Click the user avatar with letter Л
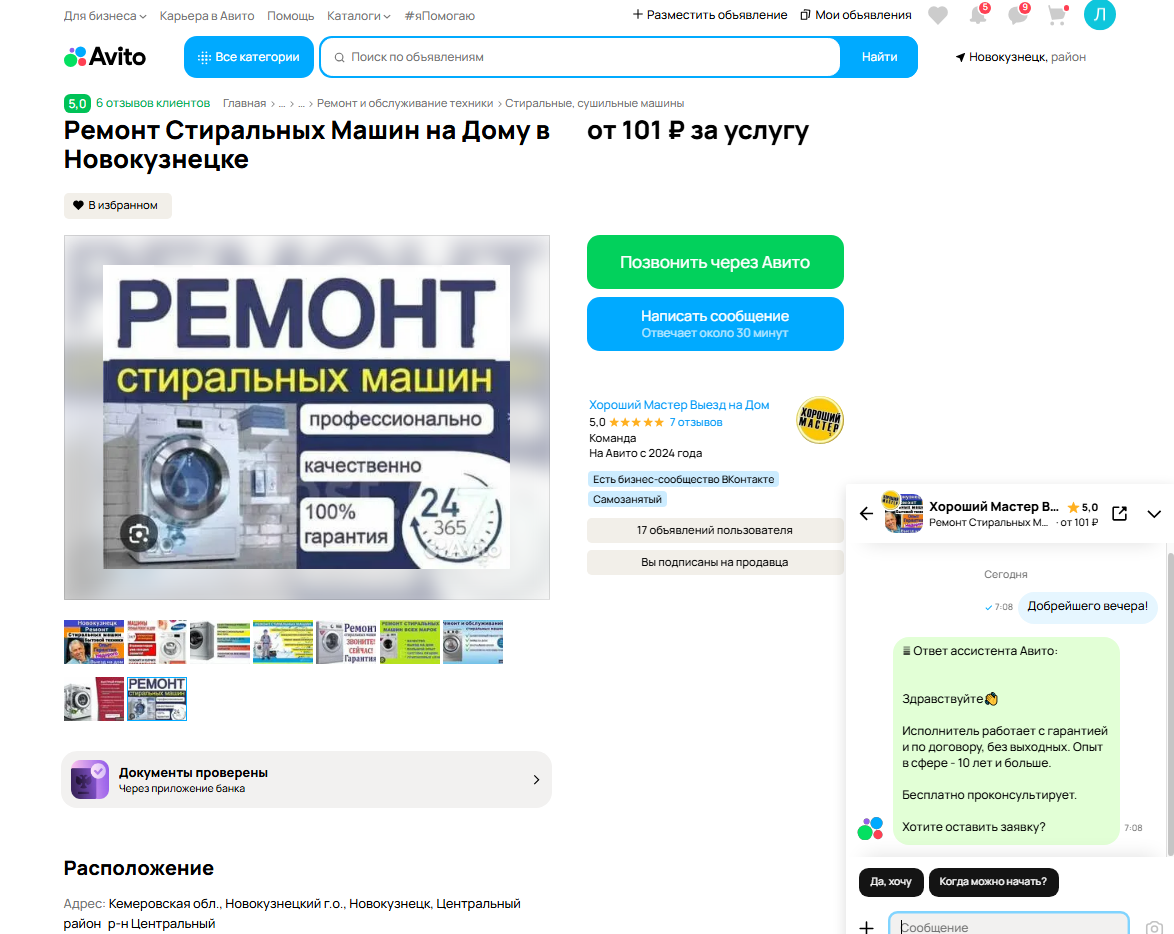This screenshot has width=1174, height=934. (x=1099, y=15)
